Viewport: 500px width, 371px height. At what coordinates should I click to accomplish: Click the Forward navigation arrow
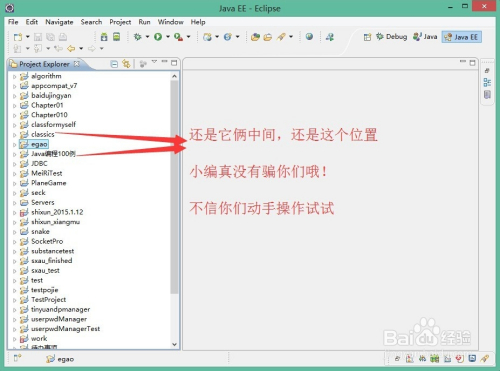pos(92,49)
